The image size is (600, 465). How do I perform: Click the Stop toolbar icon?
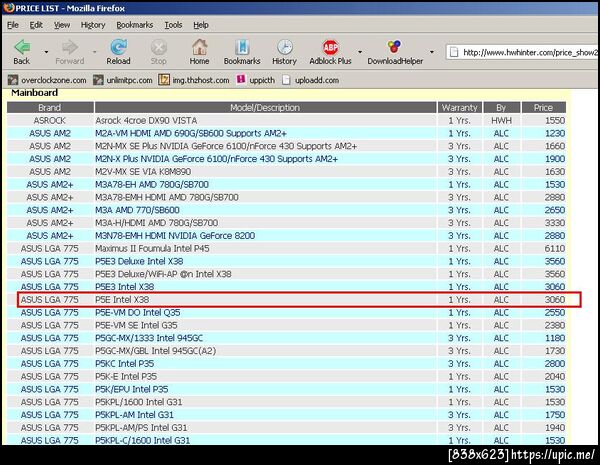[158, 47]
